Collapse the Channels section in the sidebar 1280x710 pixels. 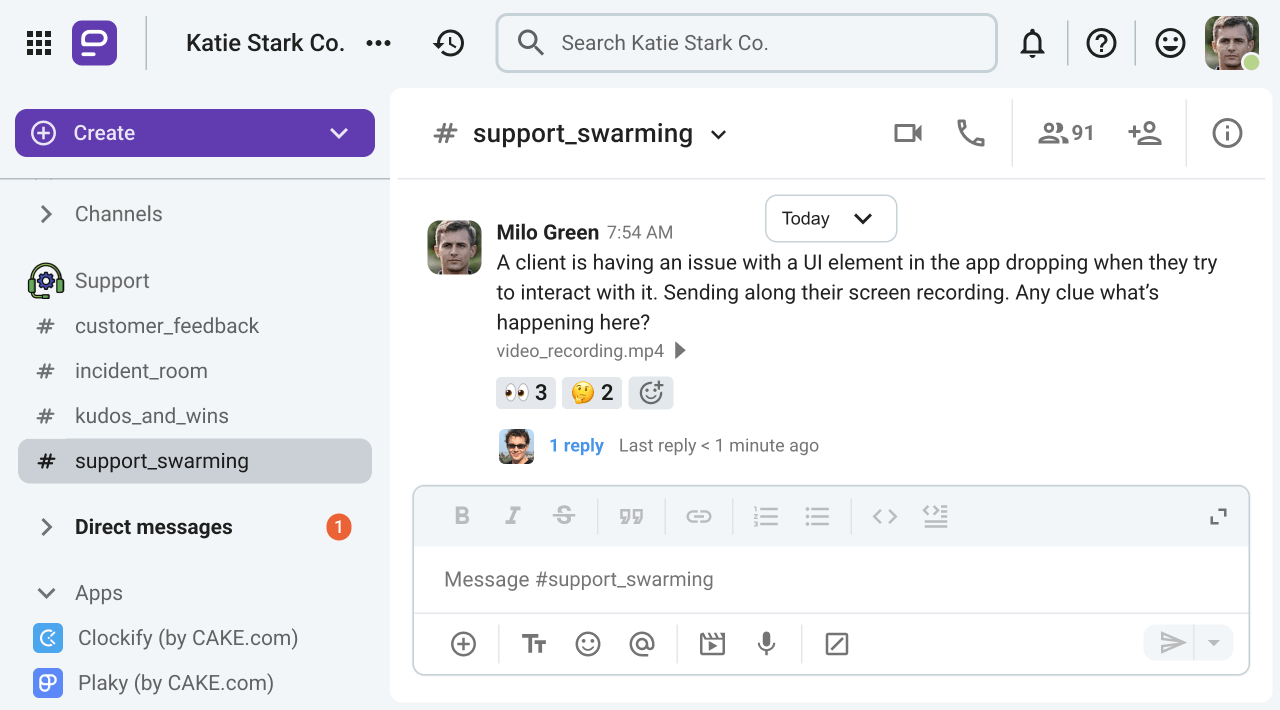pyautogui.click(x=45, y=213)
